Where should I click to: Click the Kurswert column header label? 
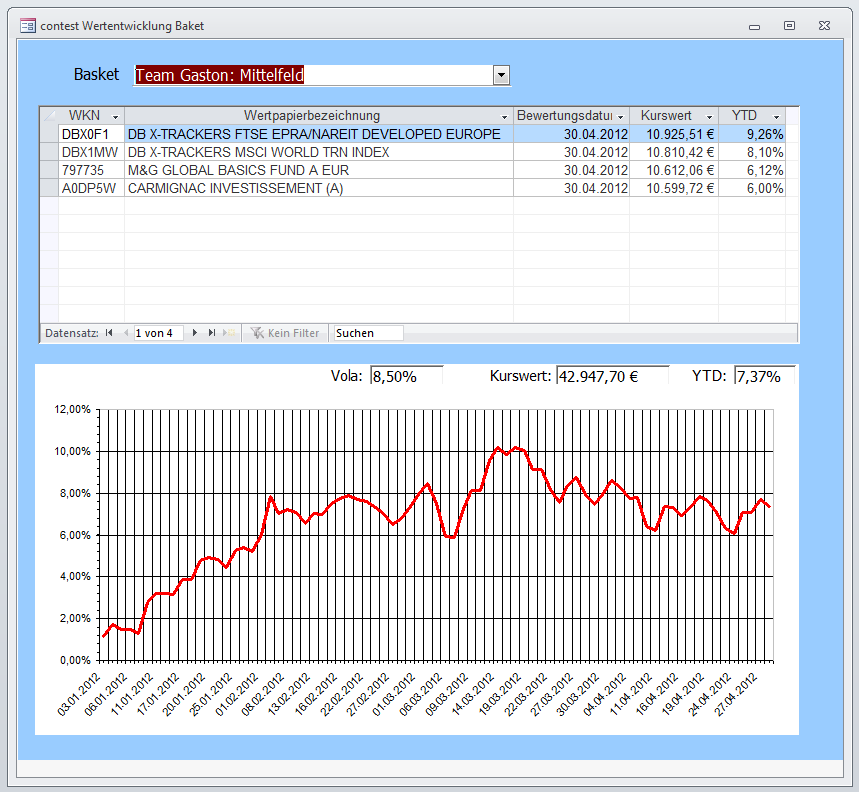pyautogui.click(x=666, y=116)
